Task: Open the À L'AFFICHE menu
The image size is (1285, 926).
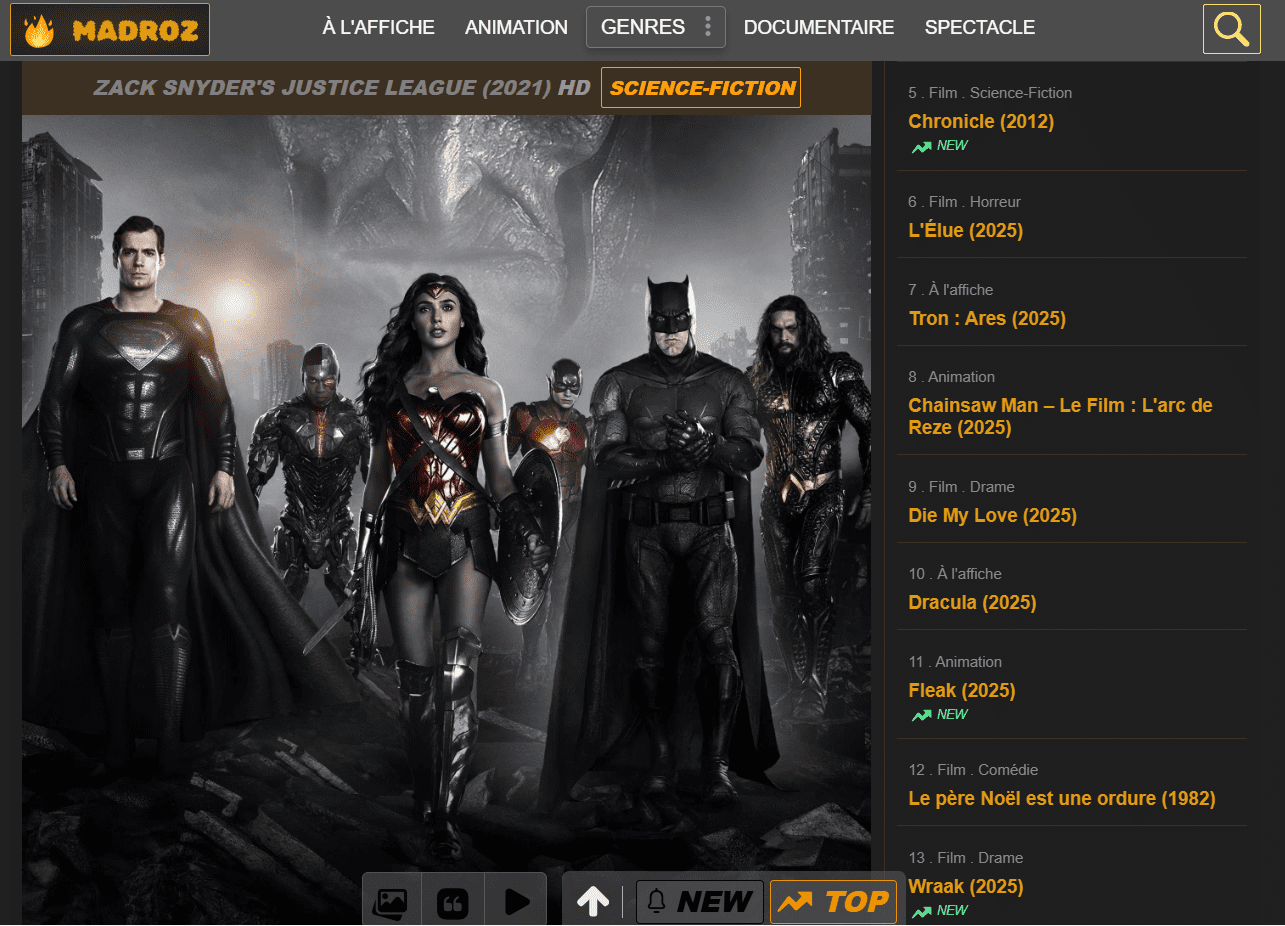Action: 378,27
